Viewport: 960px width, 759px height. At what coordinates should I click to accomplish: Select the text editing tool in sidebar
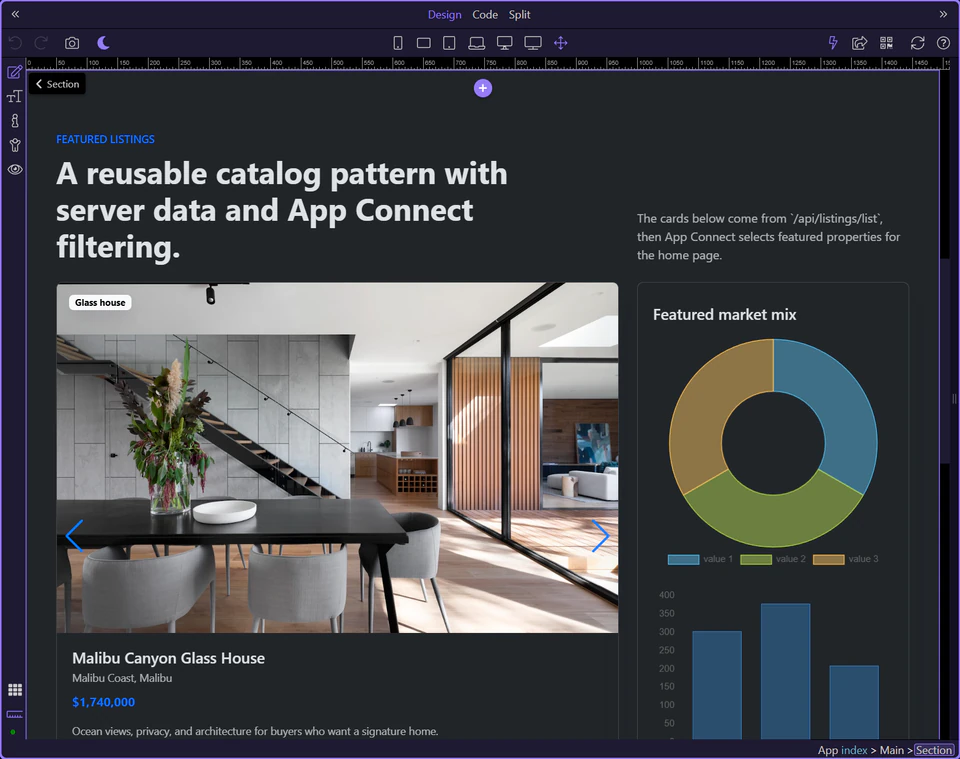(15, 97)
